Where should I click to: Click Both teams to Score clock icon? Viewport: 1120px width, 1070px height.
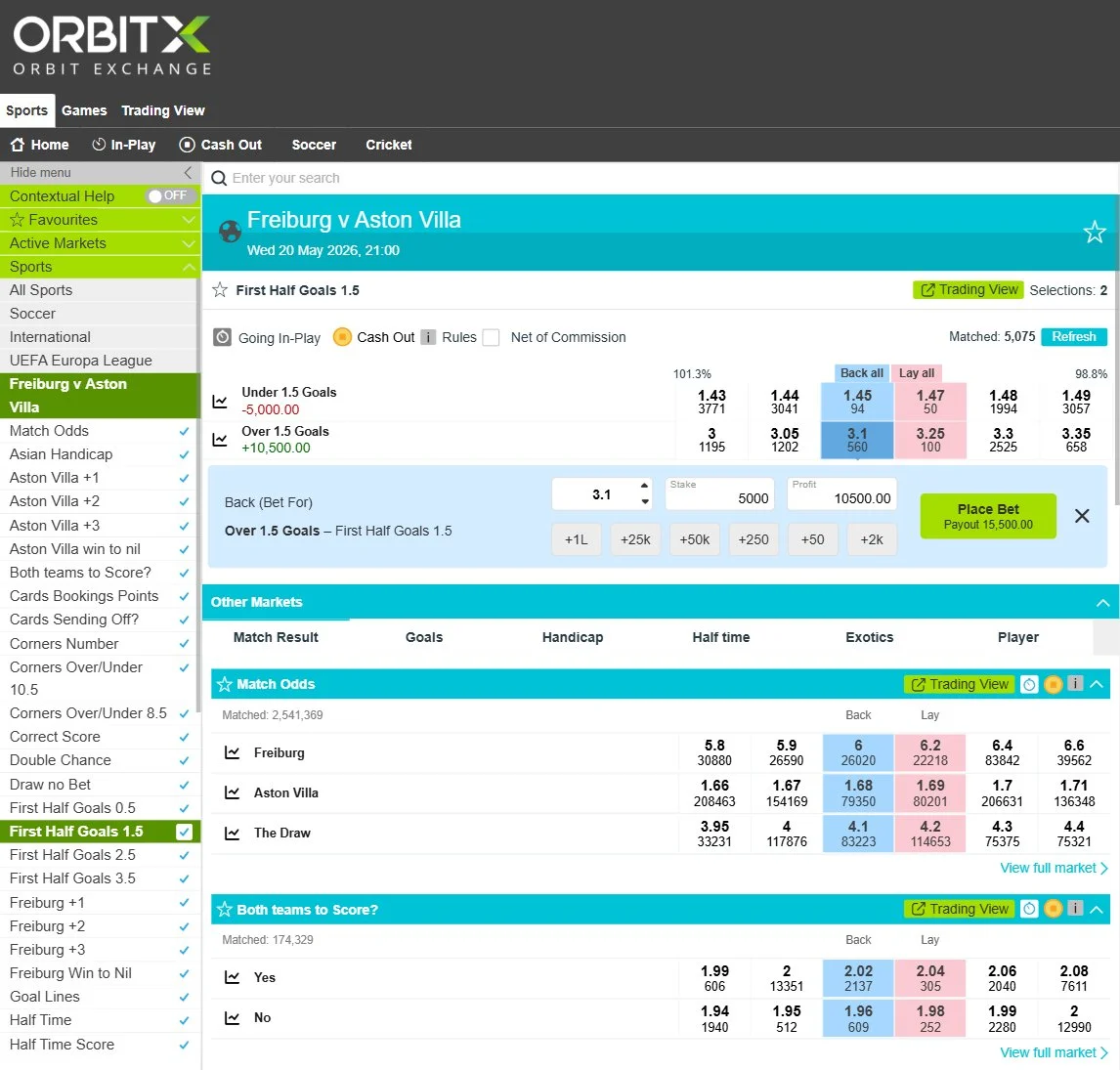pyautogui.click(x=1028, y=909)
